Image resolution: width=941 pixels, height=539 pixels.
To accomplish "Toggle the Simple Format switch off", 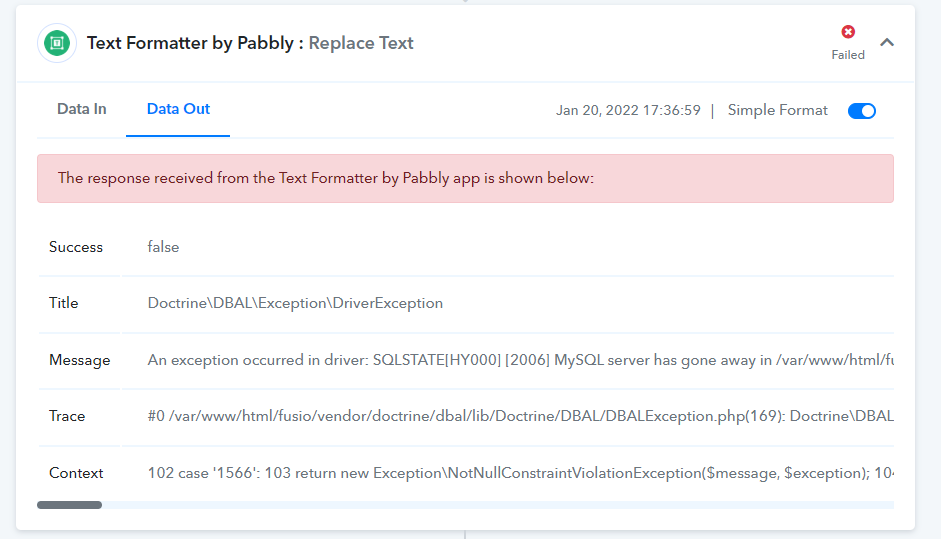I will (862, 111).
